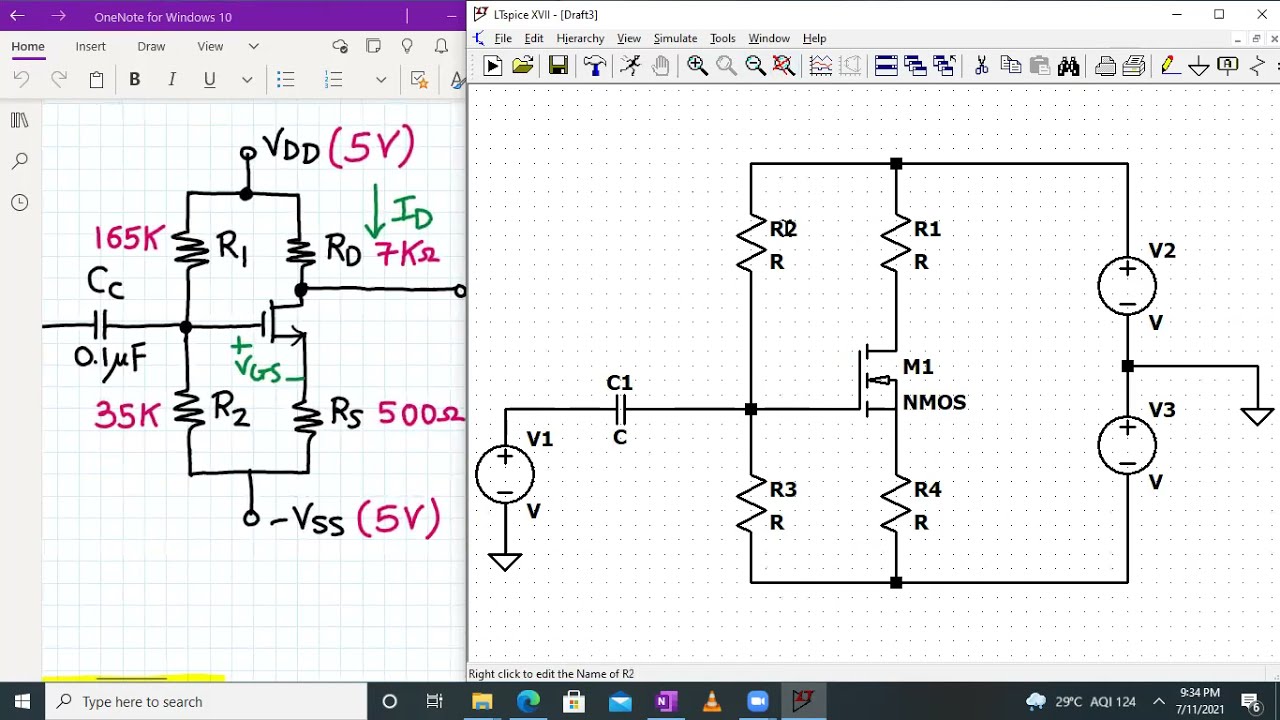This screenshot has width=1280, height=720.
Task: Open OneNote notifications bell
Action: click(441, 46)
